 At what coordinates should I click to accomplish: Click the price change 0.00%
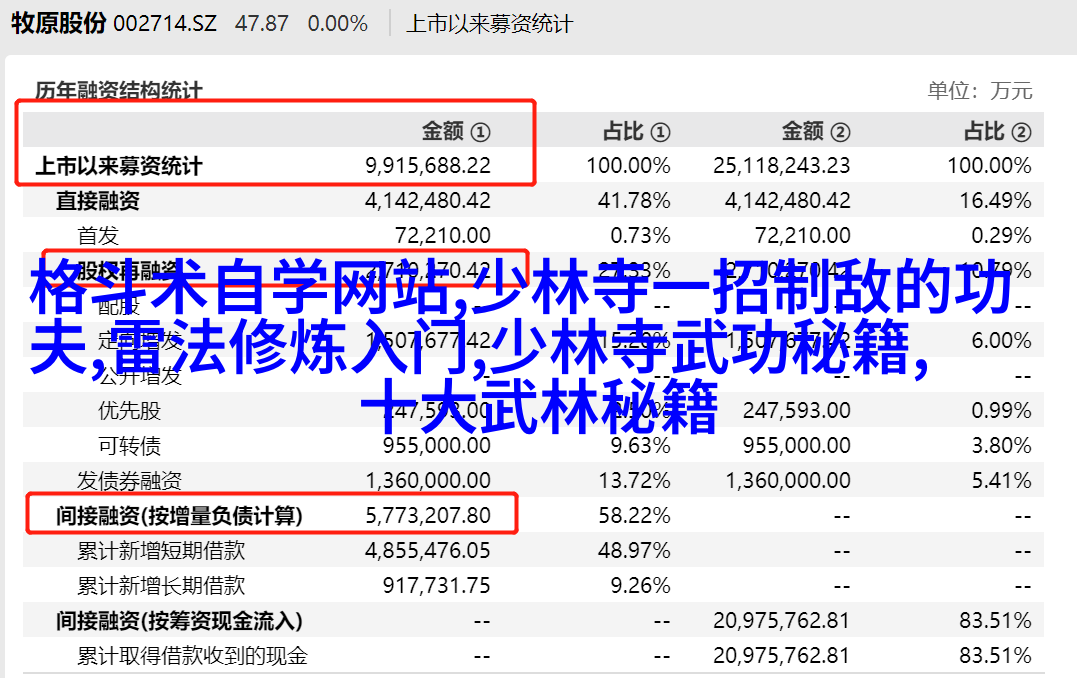coord(337,24)
